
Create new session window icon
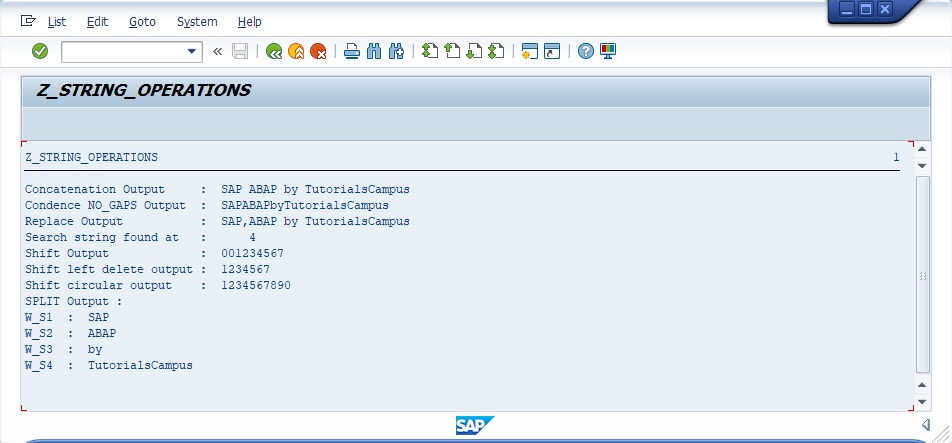click(x=530, y=51)
